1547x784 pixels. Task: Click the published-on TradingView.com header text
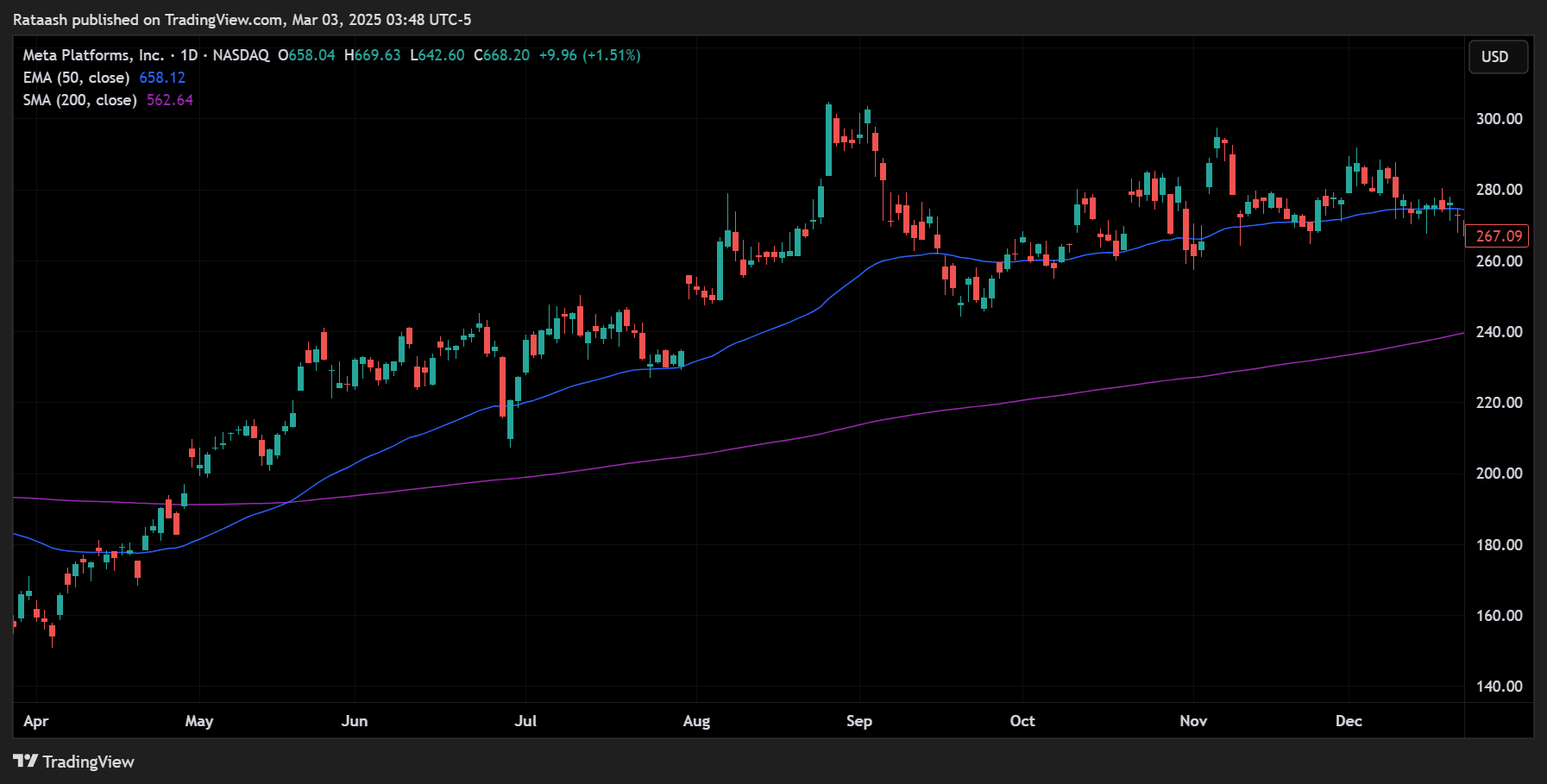click(x=242, y=20)
